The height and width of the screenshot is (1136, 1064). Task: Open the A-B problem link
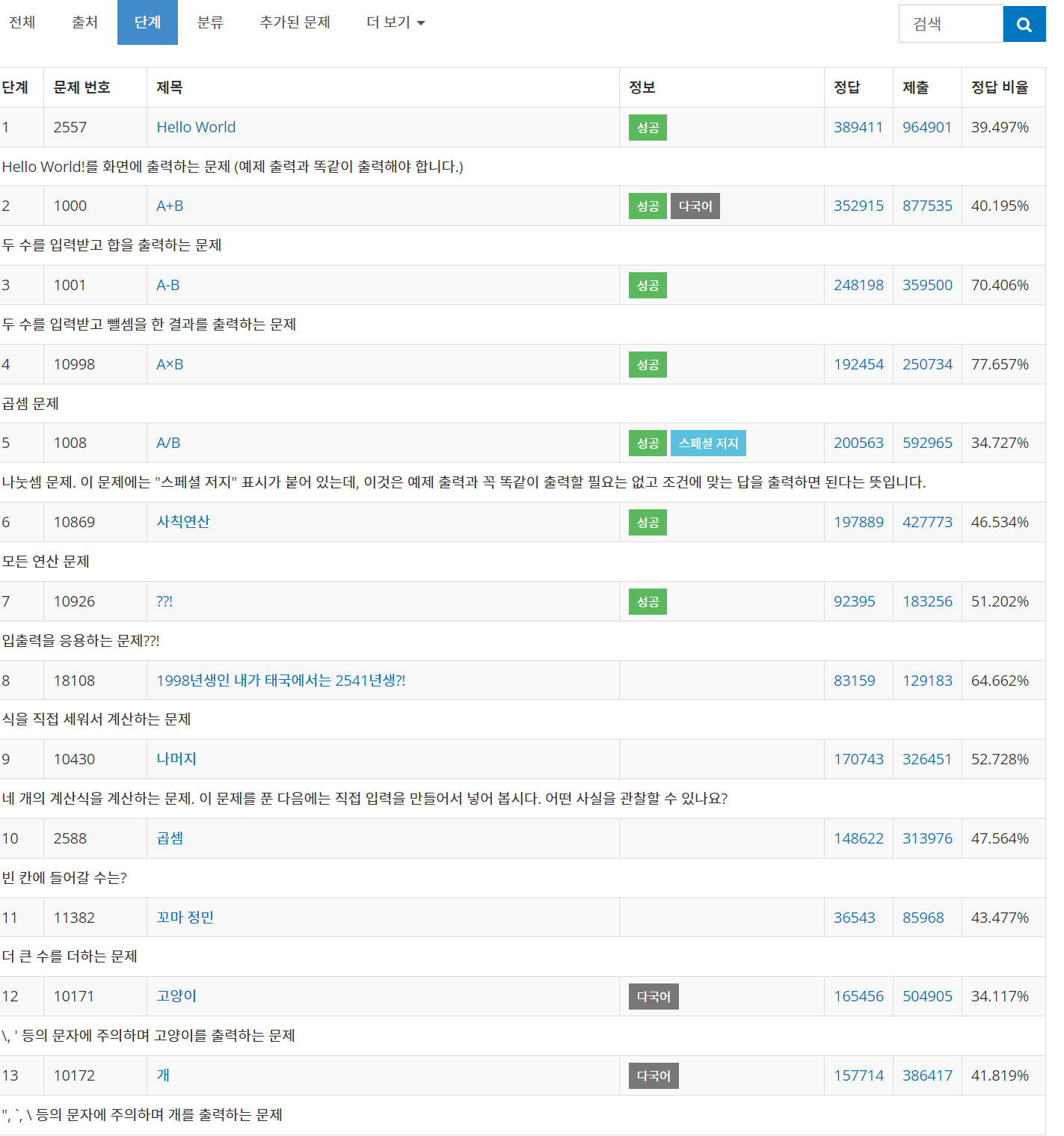pos(167,285)
